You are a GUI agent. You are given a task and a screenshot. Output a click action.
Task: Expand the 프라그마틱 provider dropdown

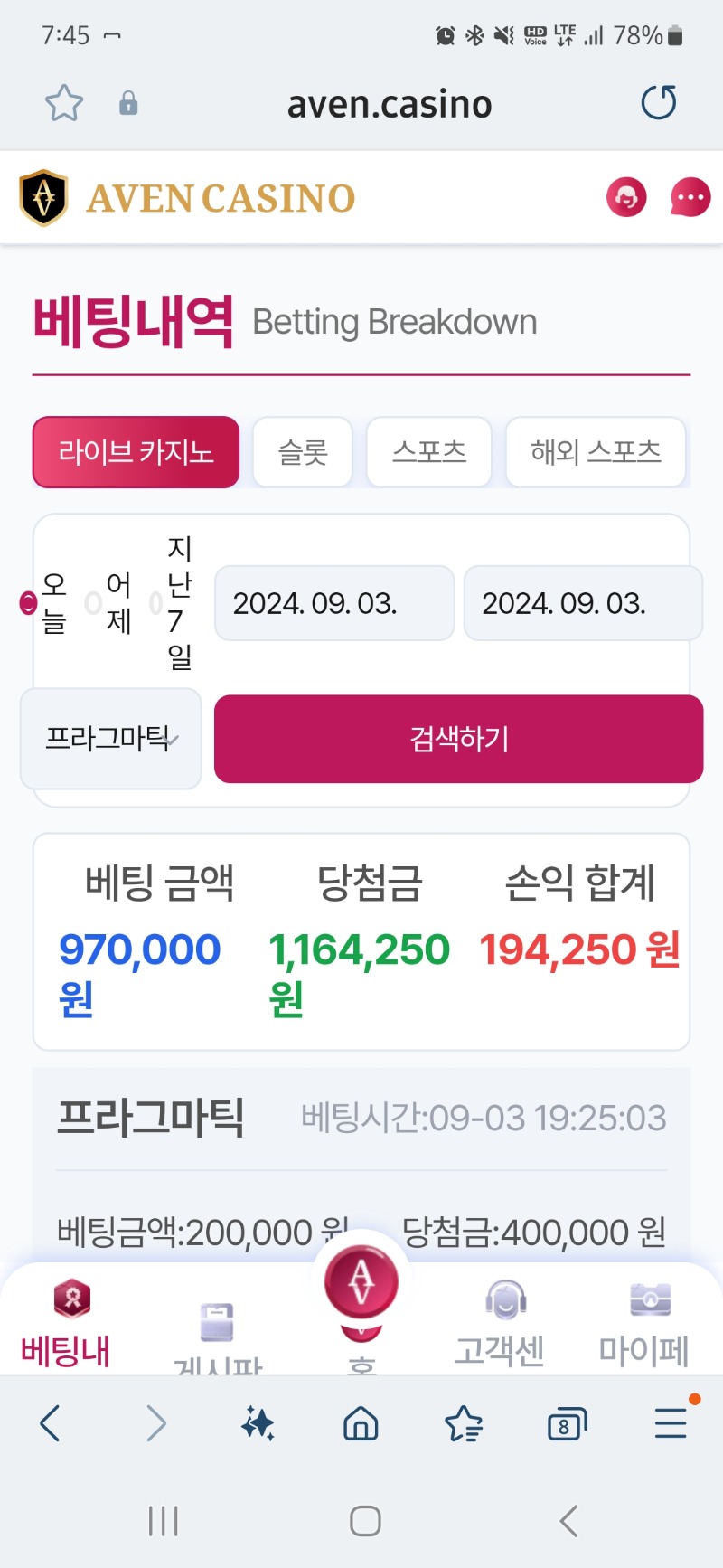111,739
